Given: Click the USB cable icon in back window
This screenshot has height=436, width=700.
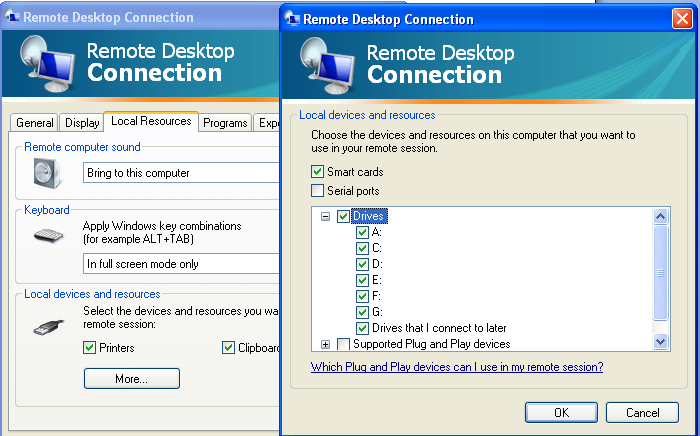Looking at the screenshot, I should point(49,328).
